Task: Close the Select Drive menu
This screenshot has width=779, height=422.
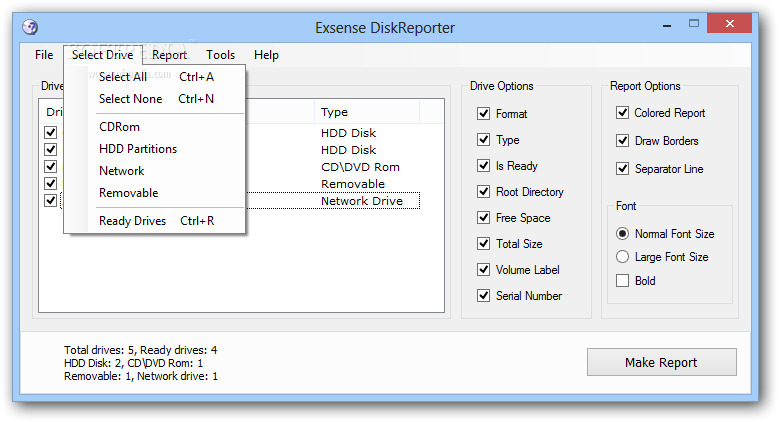Action: point(103,55)
